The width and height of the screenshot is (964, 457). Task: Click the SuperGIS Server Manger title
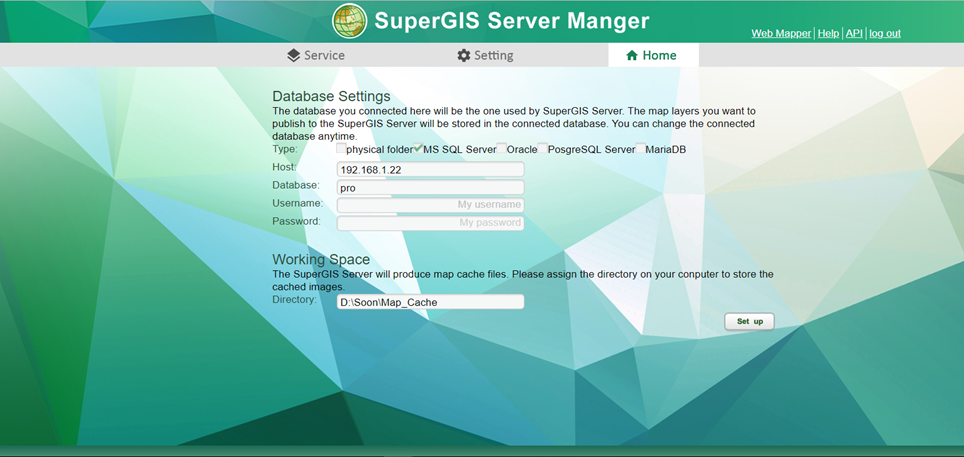click(x=512, y=21)
